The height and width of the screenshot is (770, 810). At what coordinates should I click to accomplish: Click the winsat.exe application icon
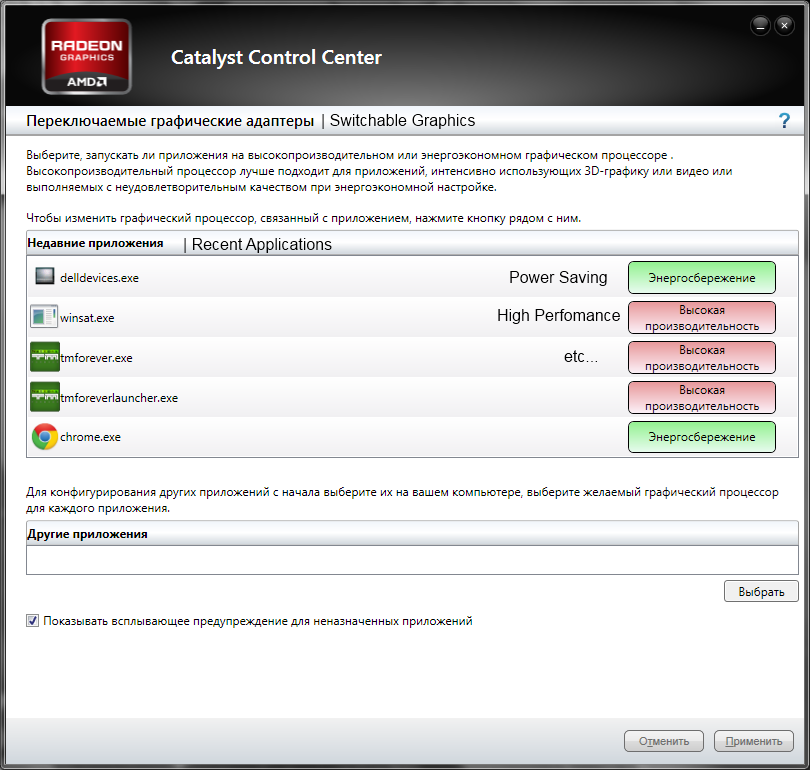tap(44, 316)
